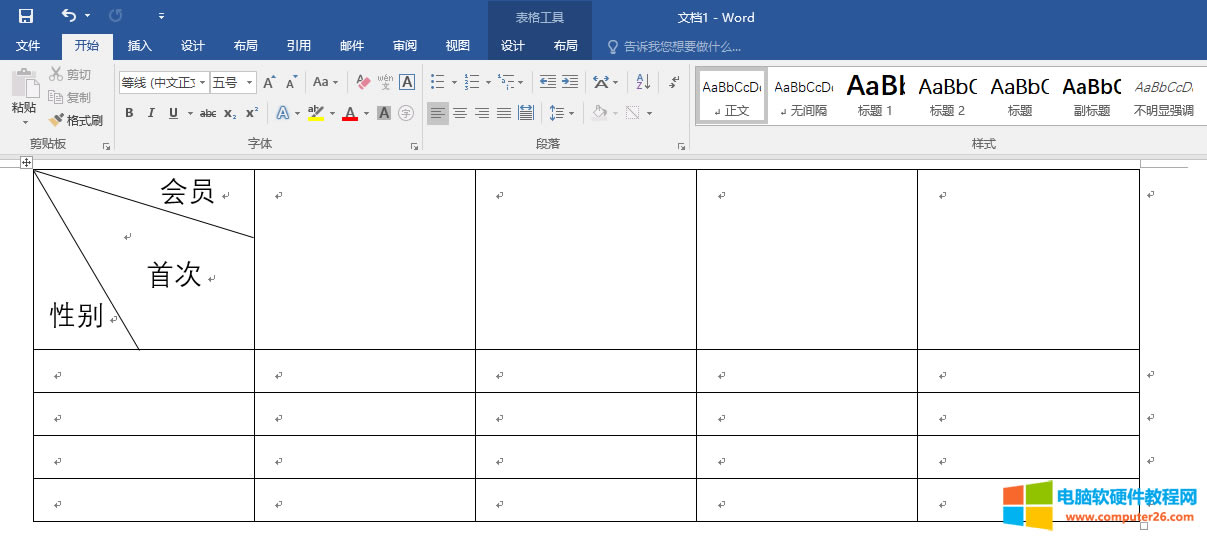
Task: Click the sort icon in paragraph group
Action: coord(643,82)
